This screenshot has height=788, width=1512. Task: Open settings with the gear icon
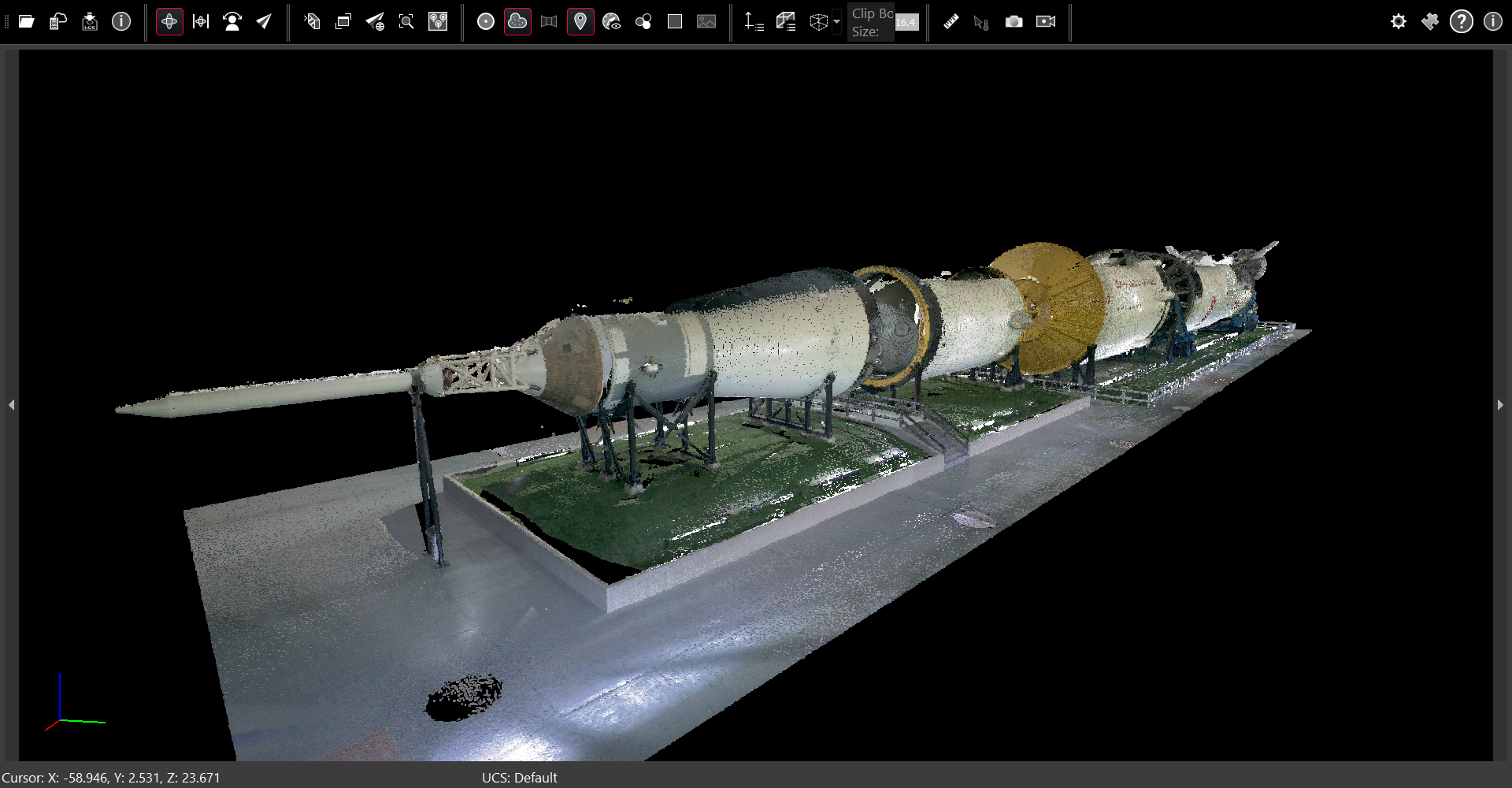[x=1399, y=21]
